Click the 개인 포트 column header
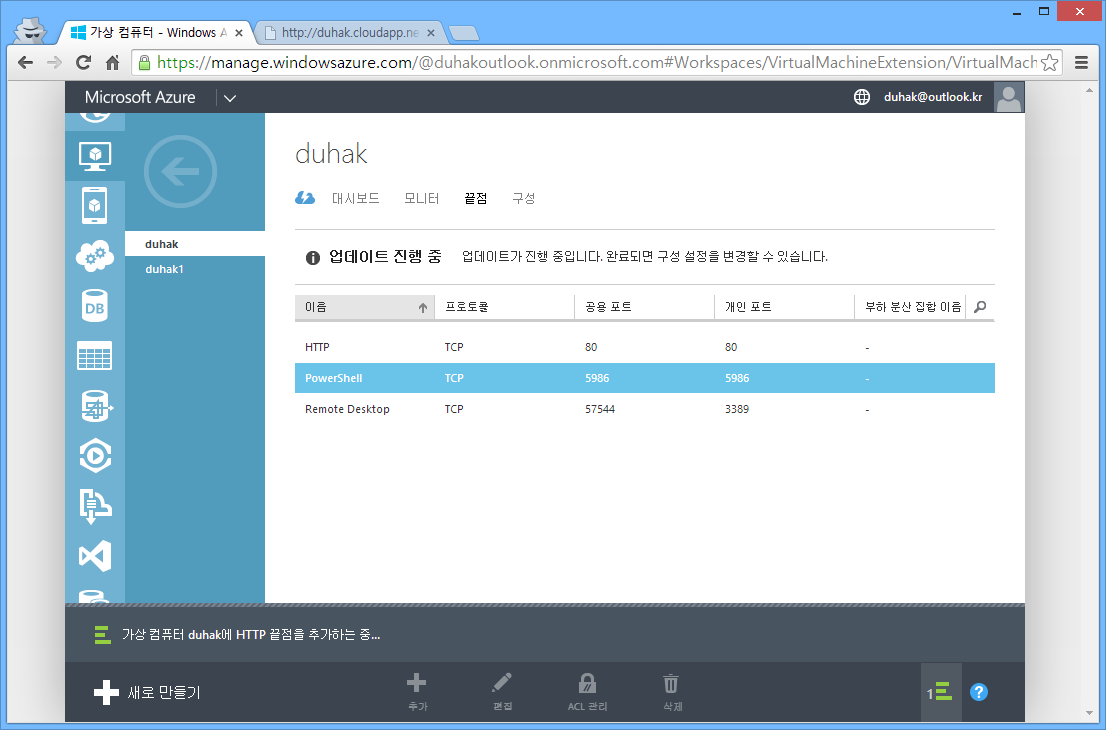This screenshot has height=730, width=1106. coord(784,307)
